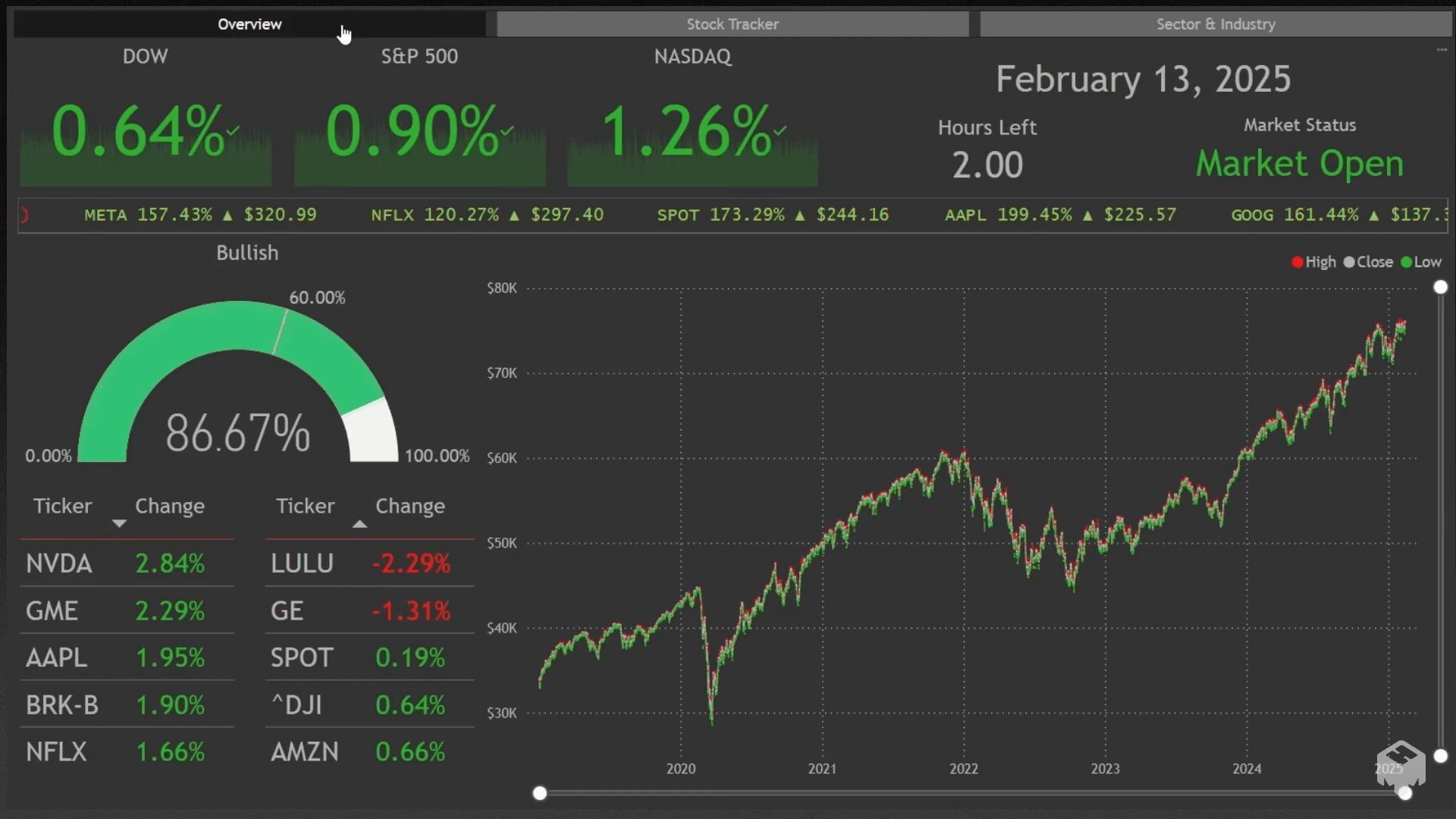The width and height of the screenshot is (1456, 819).
Task: Switch to the Stock Tracker tab
Action: tap(732, 24)
